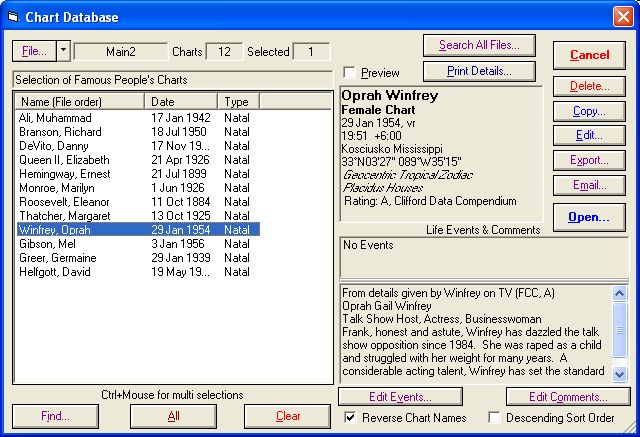
Task: Sort list by Name column header
Action: coord(80,102)
